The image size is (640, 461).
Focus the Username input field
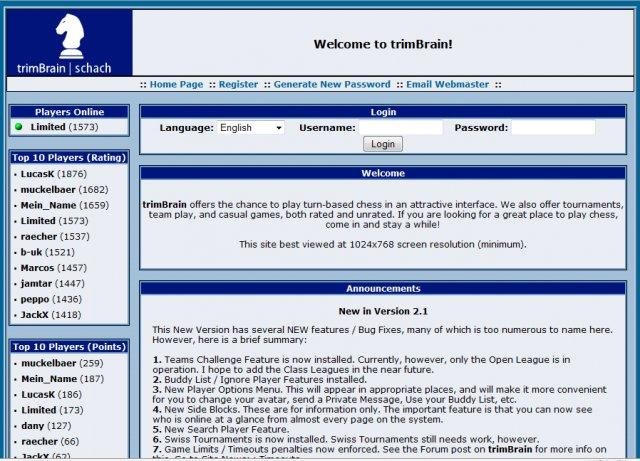pyautogui.click(x=400, y=128)
